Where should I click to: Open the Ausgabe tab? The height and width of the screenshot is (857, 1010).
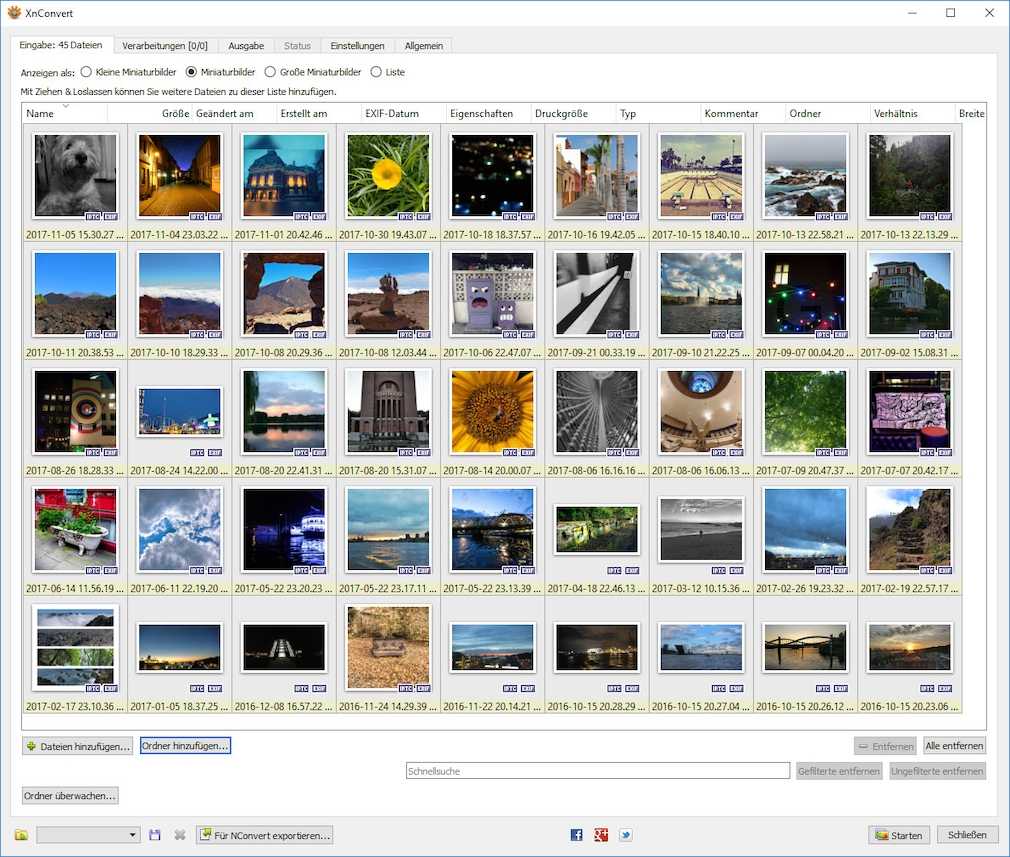coord(246,46)
